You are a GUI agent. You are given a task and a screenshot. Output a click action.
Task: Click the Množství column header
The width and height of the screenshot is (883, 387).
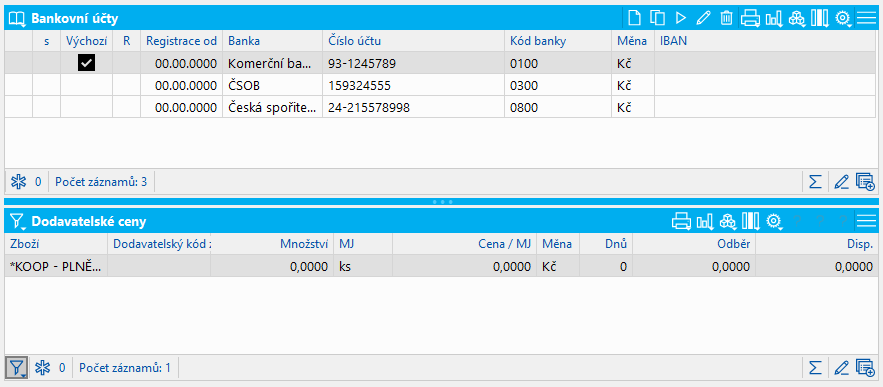272,244
